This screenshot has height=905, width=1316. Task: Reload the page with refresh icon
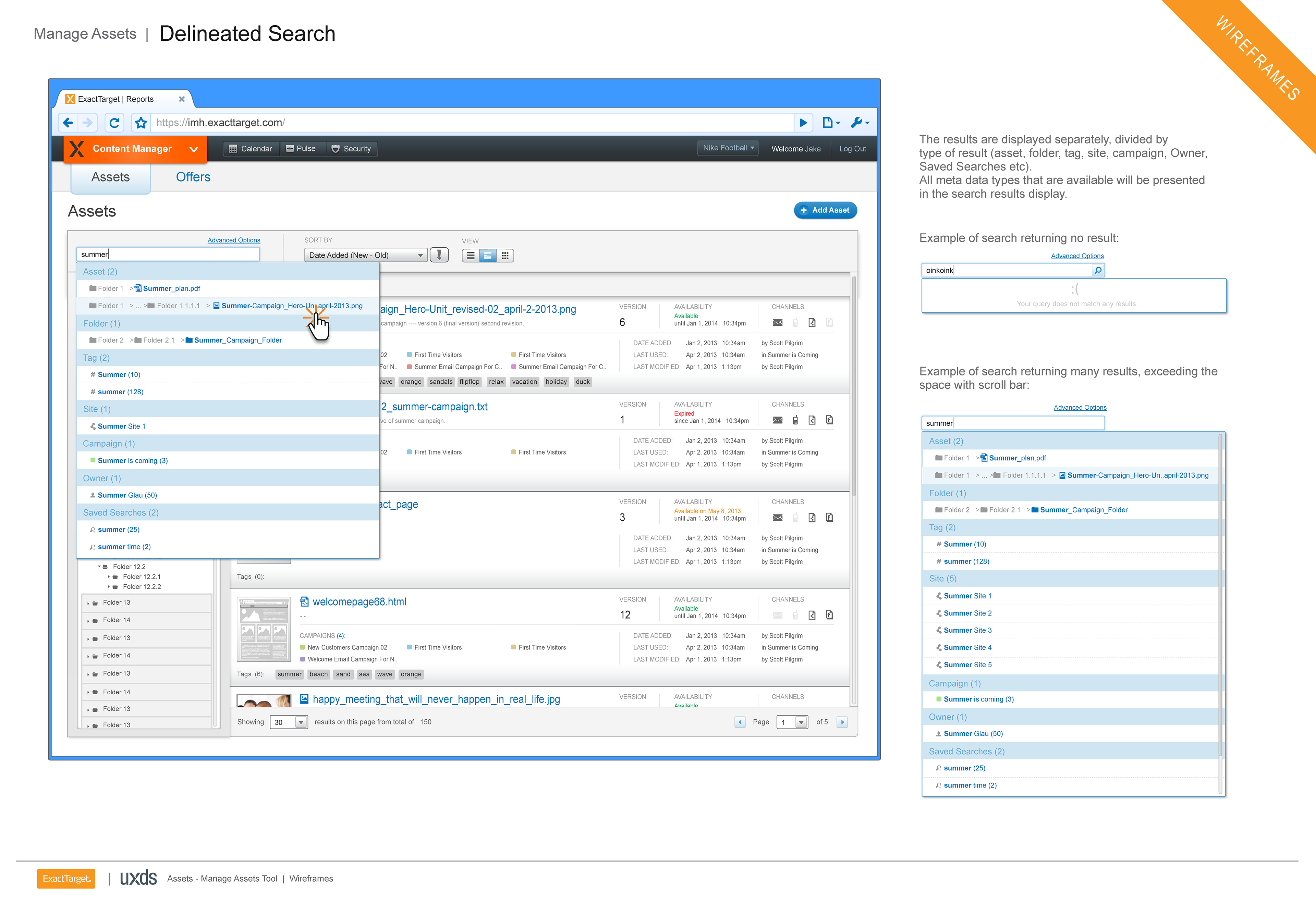pyautogui.click(x=114, y=123)
